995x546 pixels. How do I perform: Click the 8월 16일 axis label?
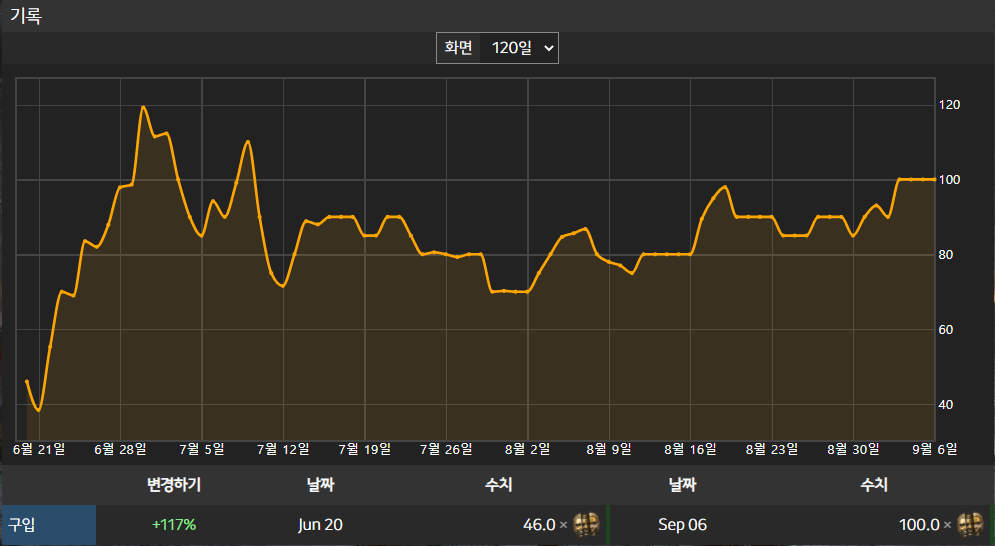(x=690, y=449)
